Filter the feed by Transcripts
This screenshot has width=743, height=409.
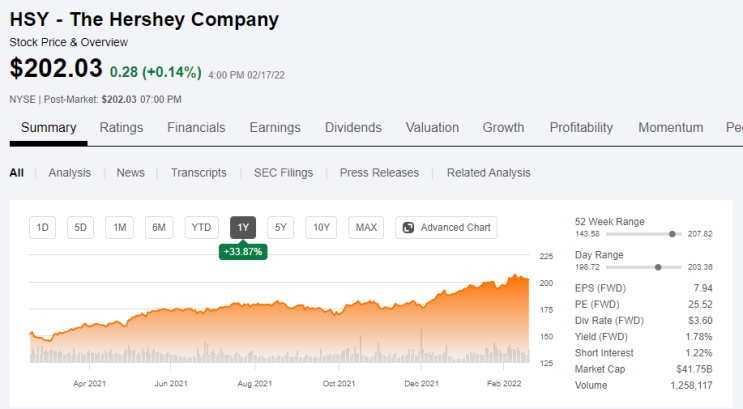tap(199, 173)
